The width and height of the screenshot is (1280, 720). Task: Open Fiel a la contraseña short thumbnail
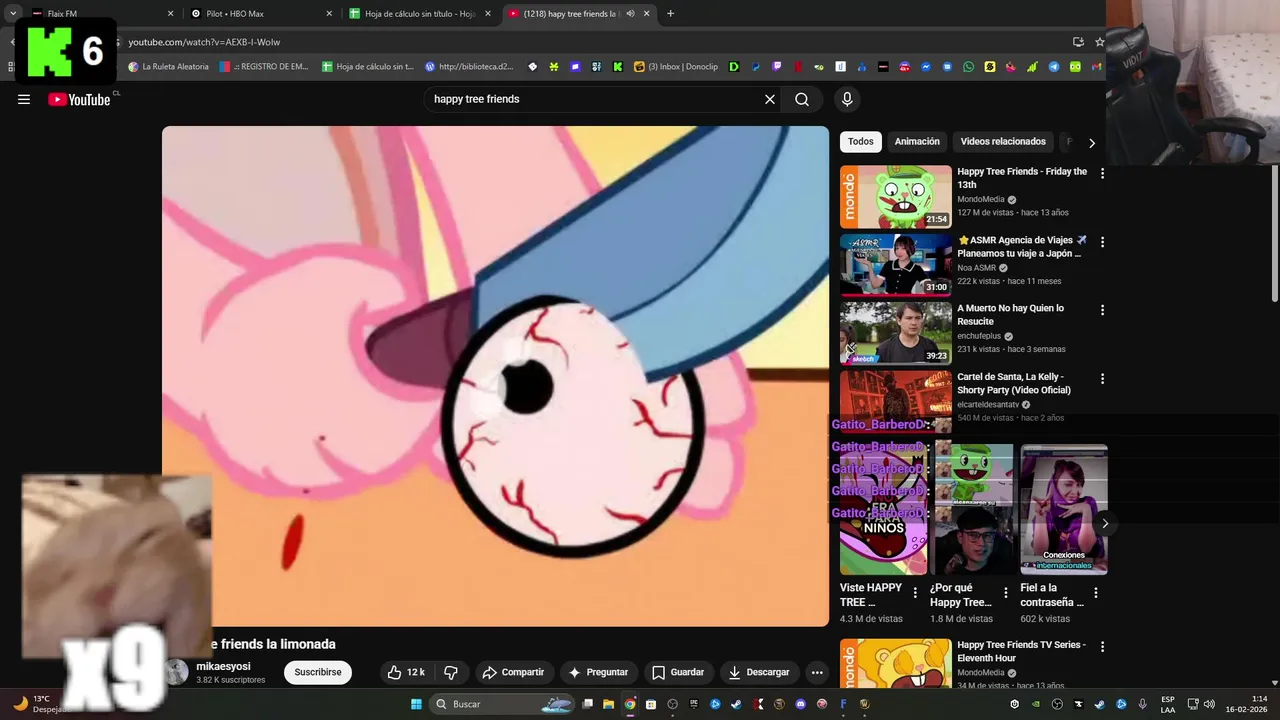[1064, 509]
